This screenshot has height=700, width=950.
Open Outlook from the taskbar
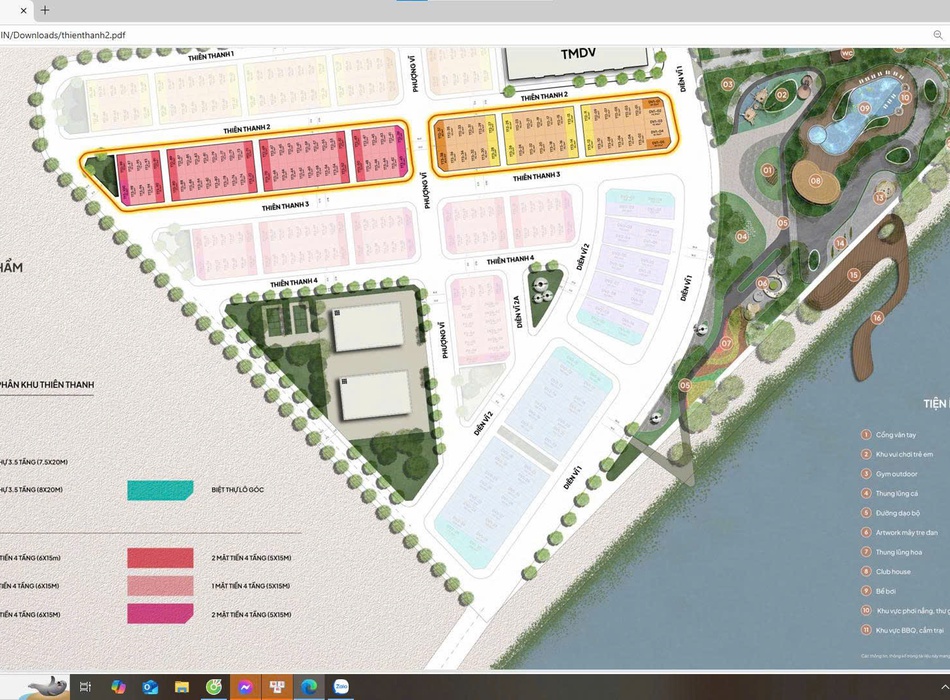(x=150, y=687)
